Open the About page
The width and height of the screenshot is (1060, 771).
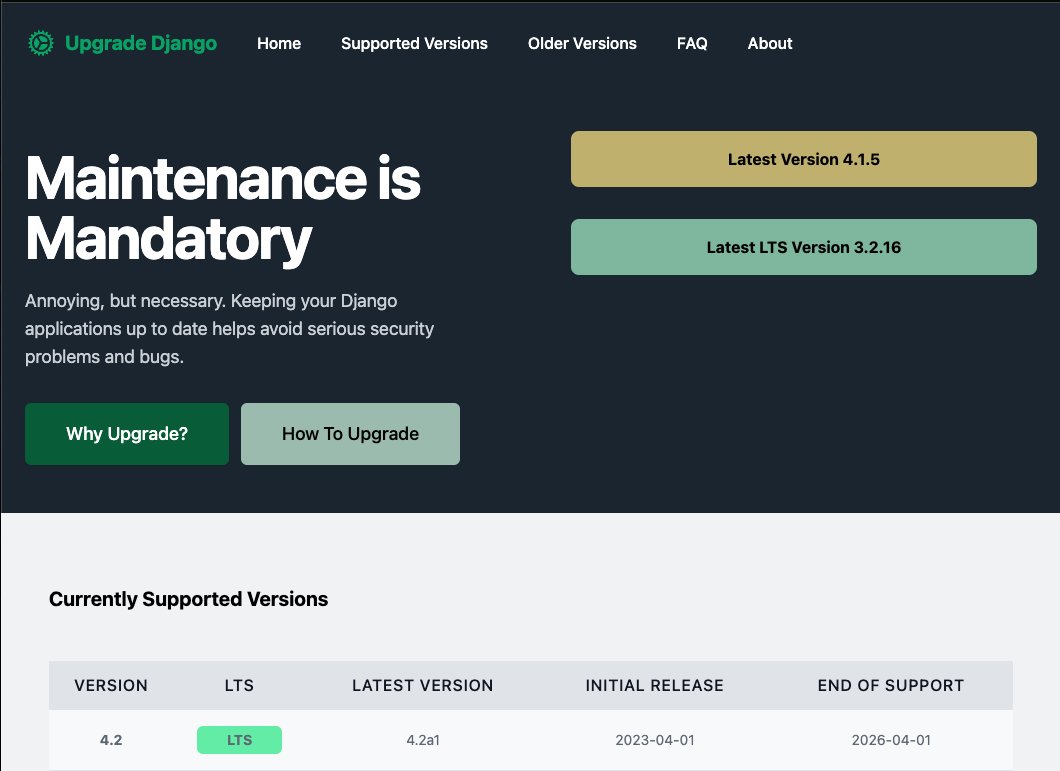tap(769, 43)
